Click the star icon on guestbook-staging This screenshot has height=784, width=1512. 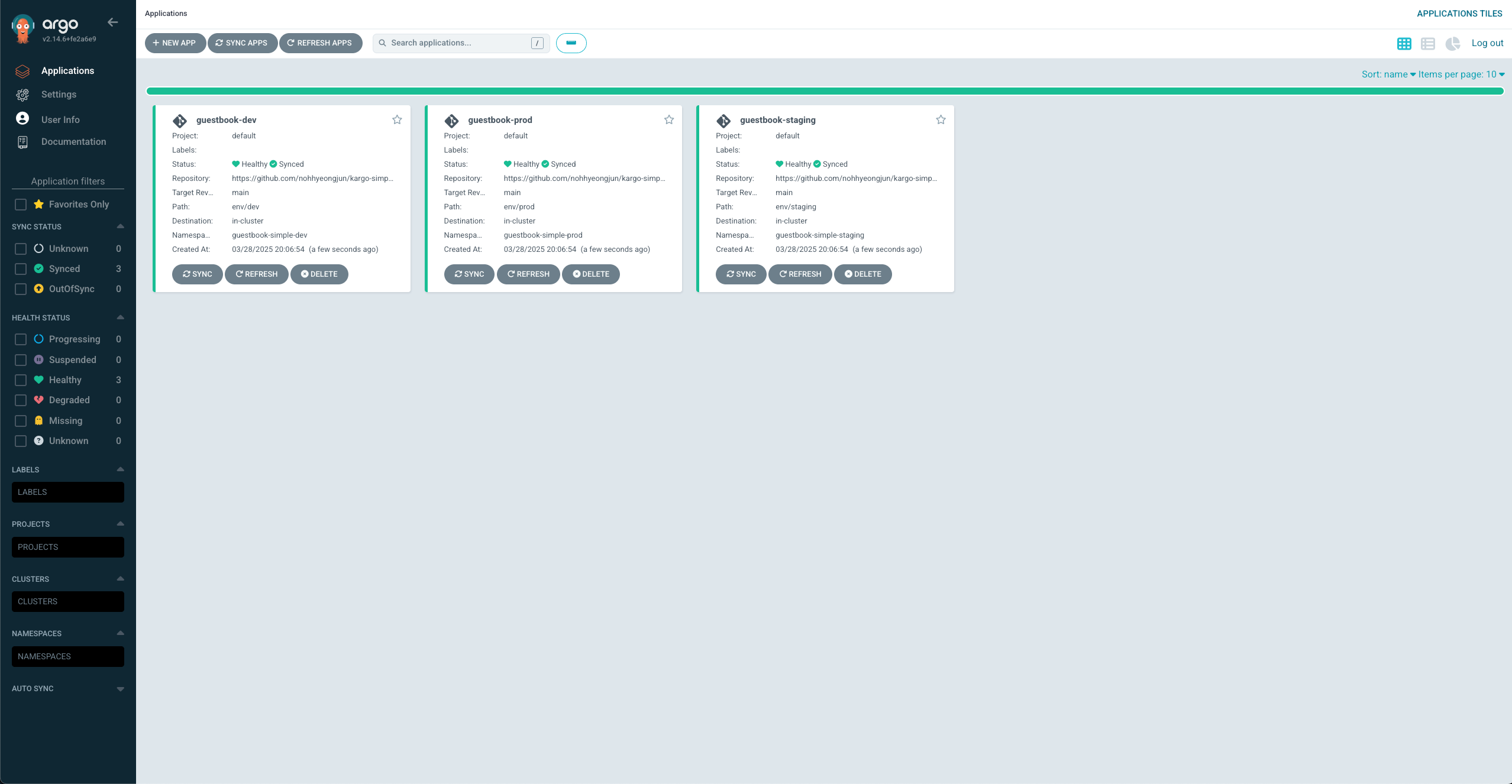click(x=941, y=120)
